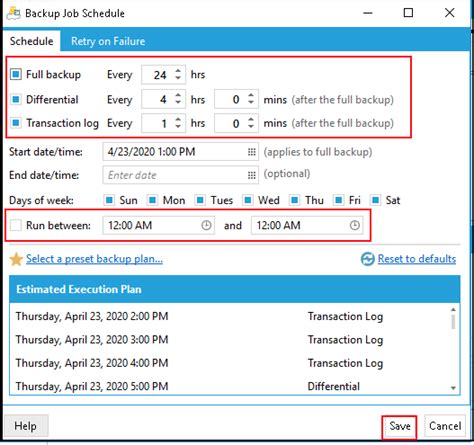
Task: Toggle the Transaction log checkbox
Action: tap(16, 123)
